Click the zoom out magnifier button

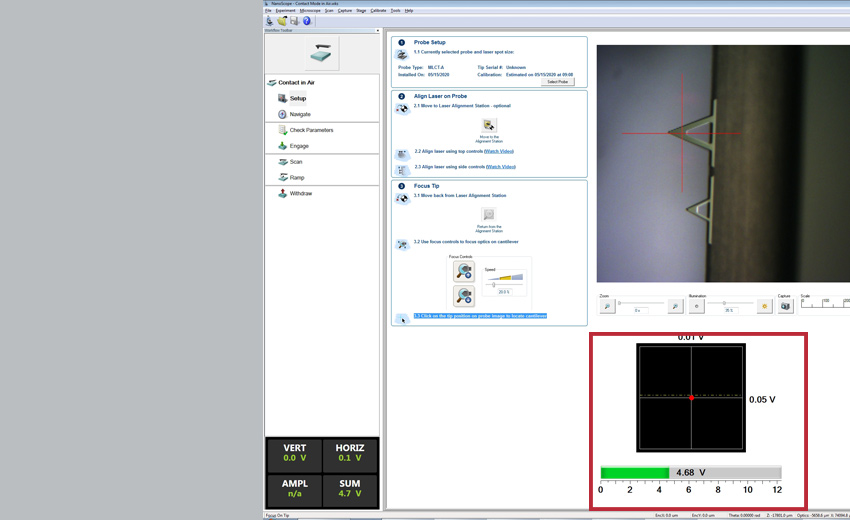pos(606,307)
